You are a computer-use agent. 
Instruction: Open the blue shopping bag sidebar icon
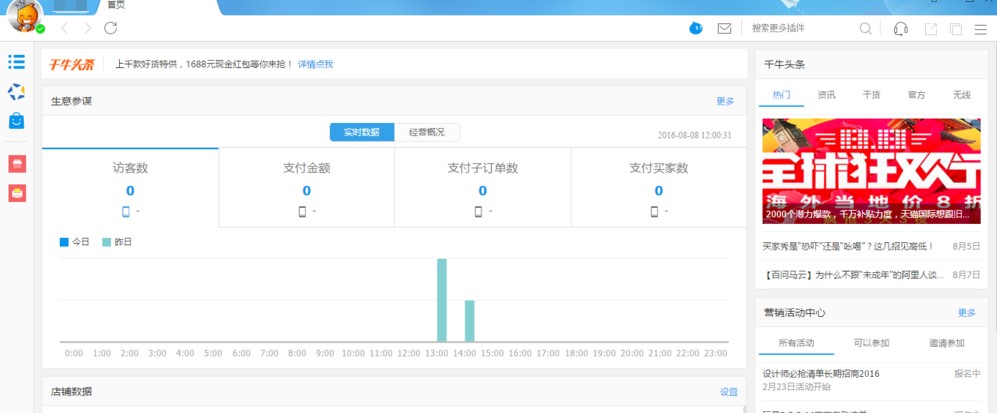pos(17,121)
